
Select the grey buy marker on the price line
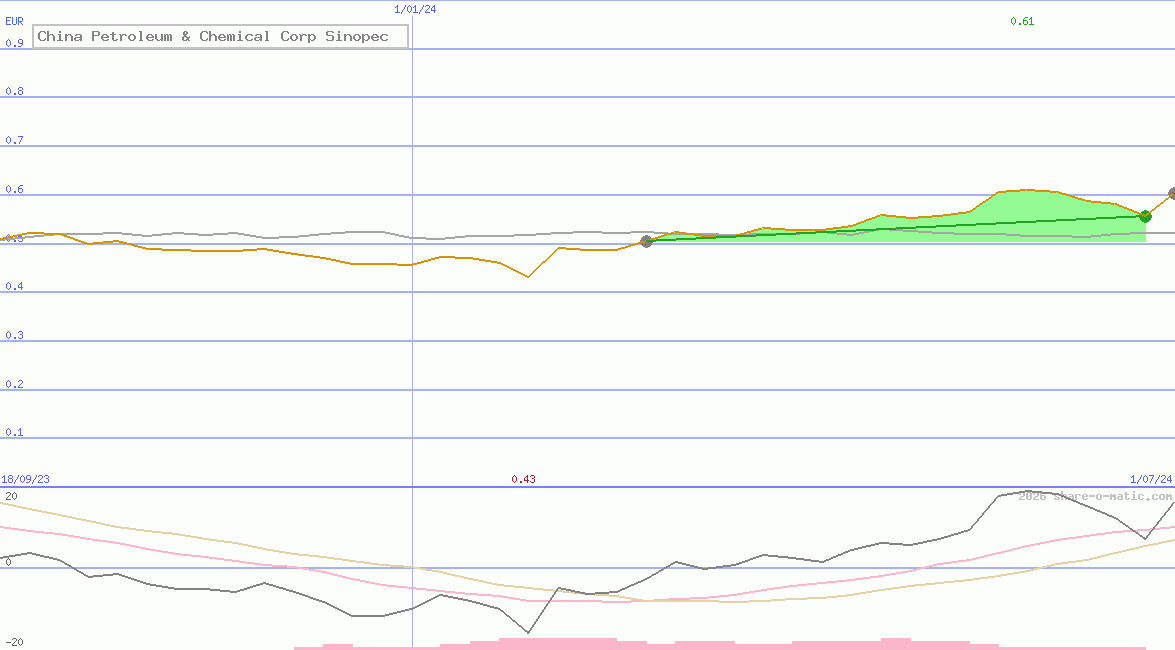[647, 241]
